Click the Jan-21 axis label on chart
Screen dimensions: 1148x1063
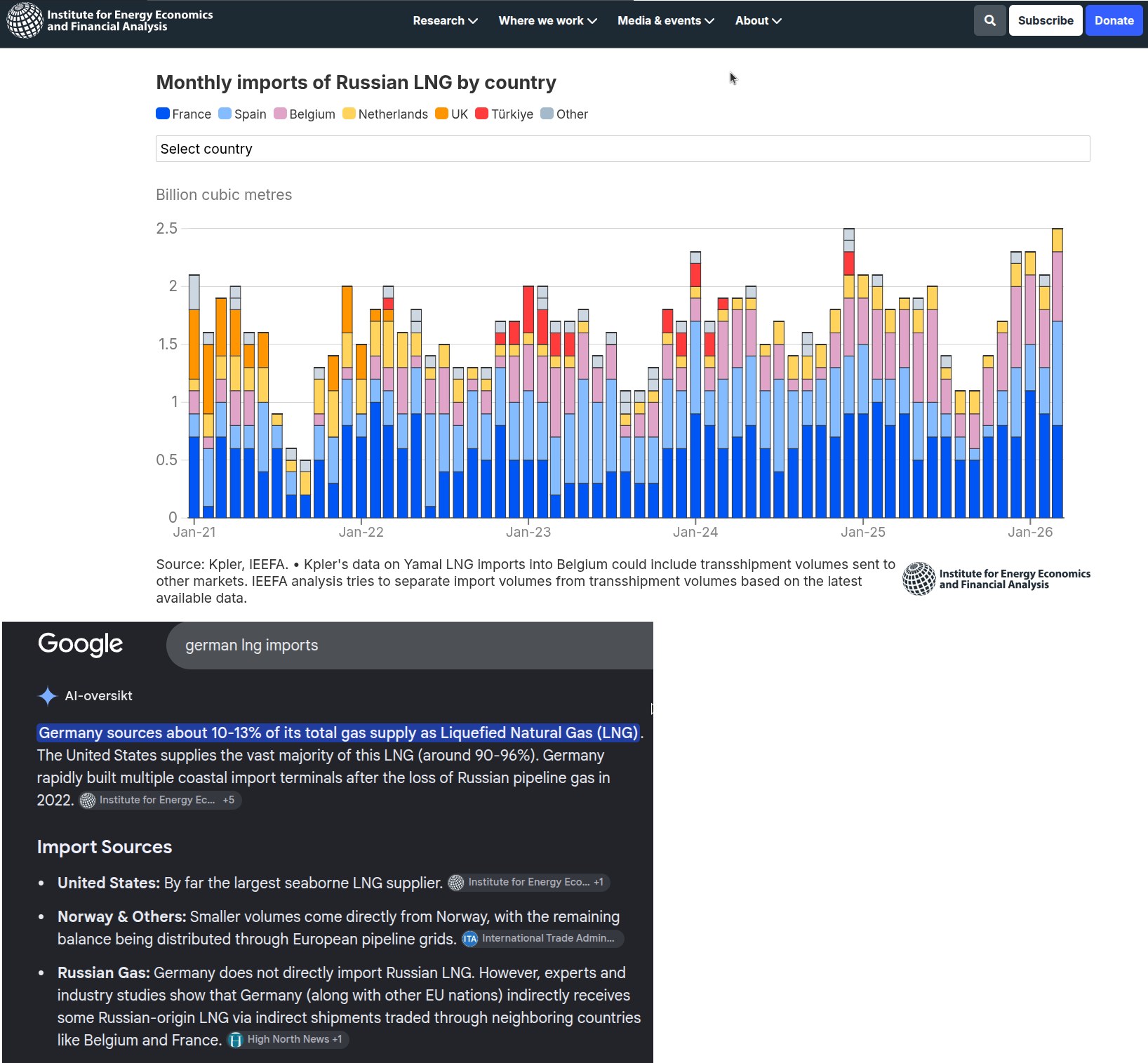[194, 532]
